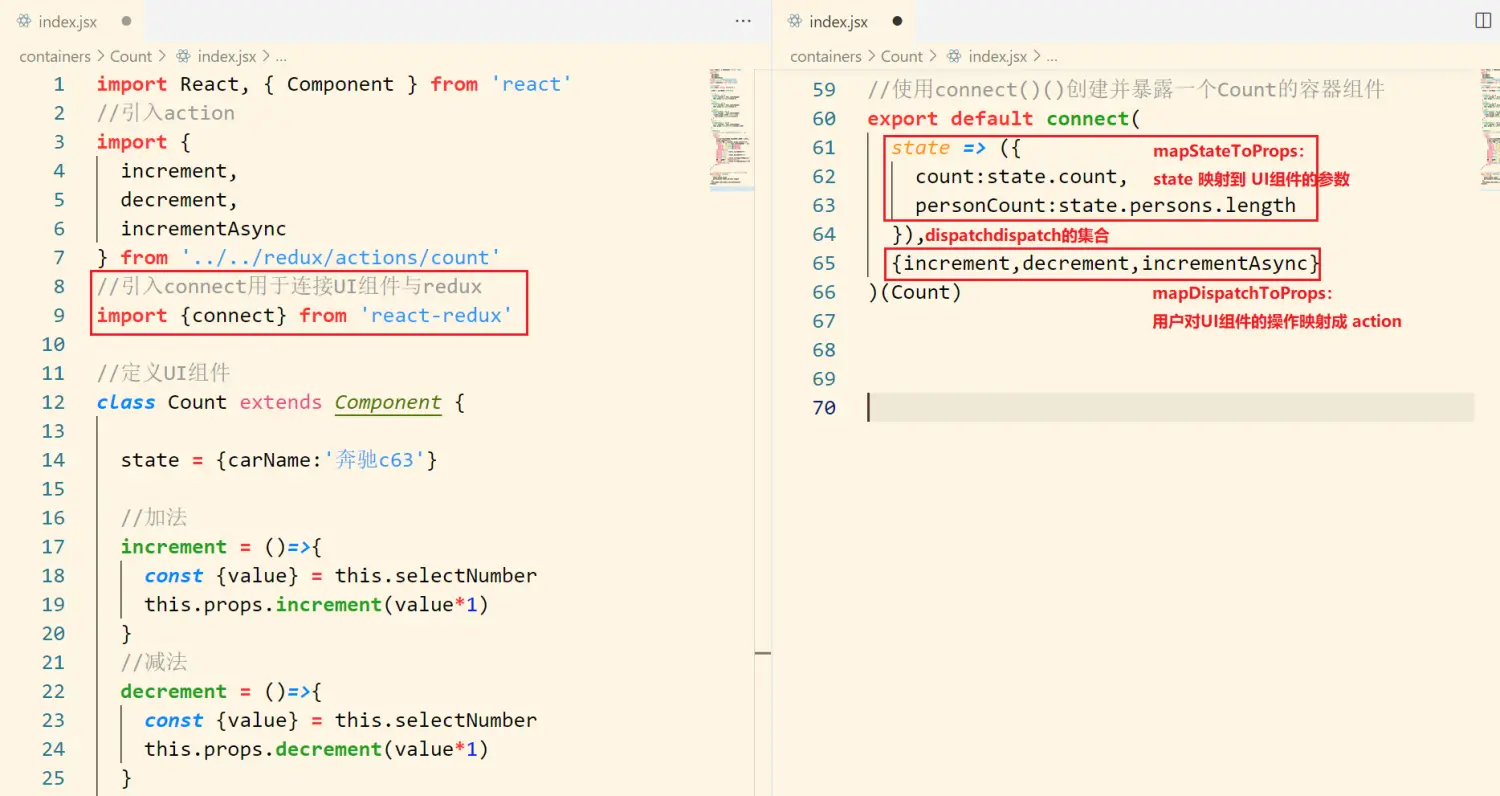The height and width of the screenshot is (796, 1500).
Task: Click the left editor's minimap preview
Action: pos(731,128)
